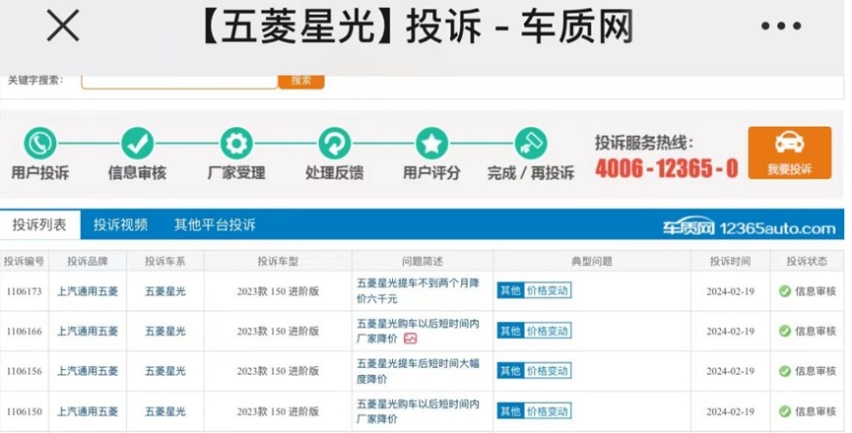852x433 pixels.
Task: Open 上汽通用五菱 brand link in row 1106166
Action: click(87, 331)
